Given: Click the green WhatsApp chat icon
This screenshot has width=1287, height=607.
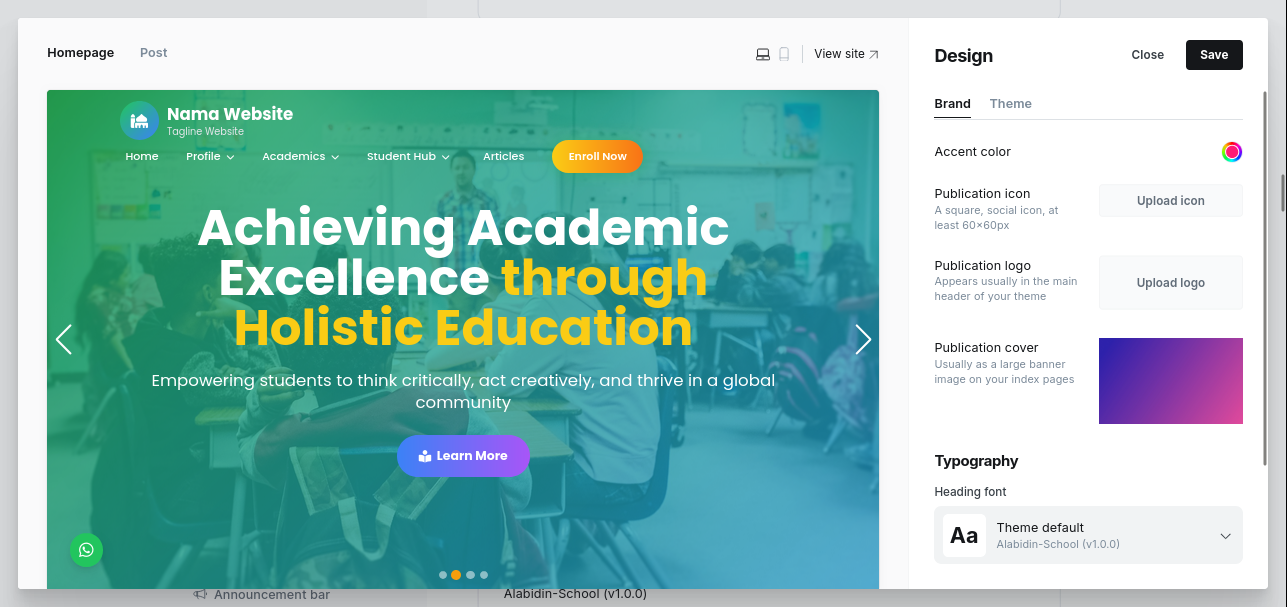Looking at the screenshot, I should pyautogui.click(x=86, y=549).
